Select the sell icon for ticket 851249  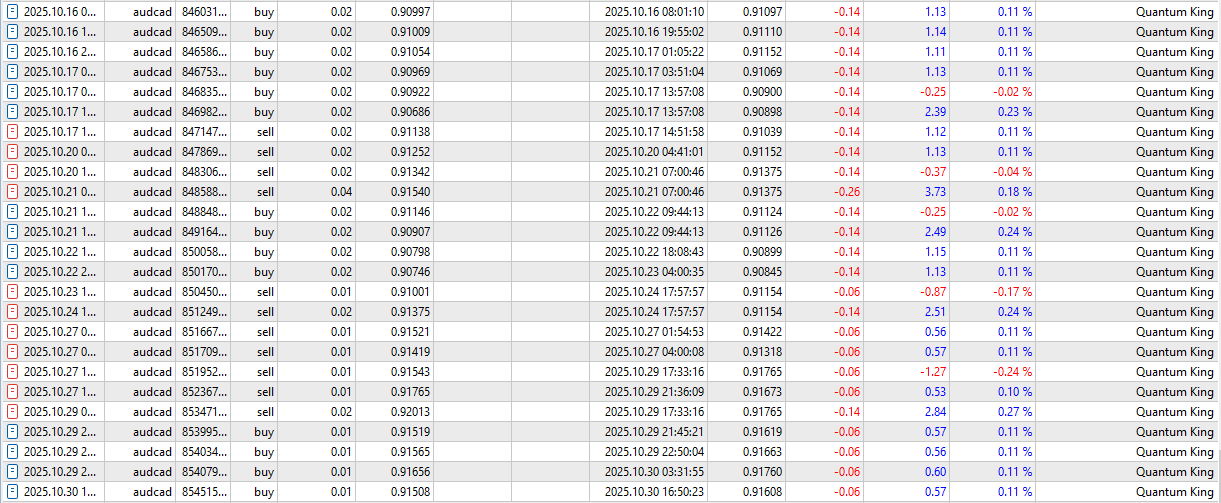point(12,312)
